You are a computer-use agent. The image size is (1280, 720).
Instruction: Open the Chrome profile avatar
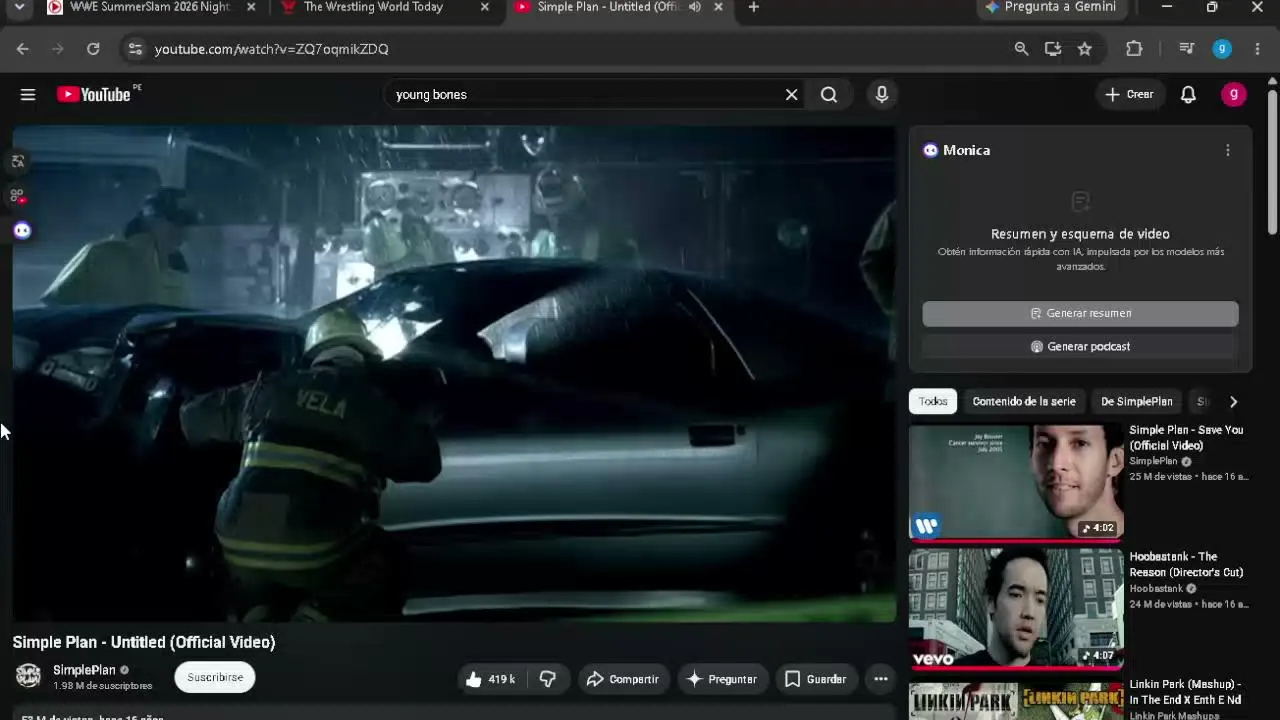tap(1222, 49)
